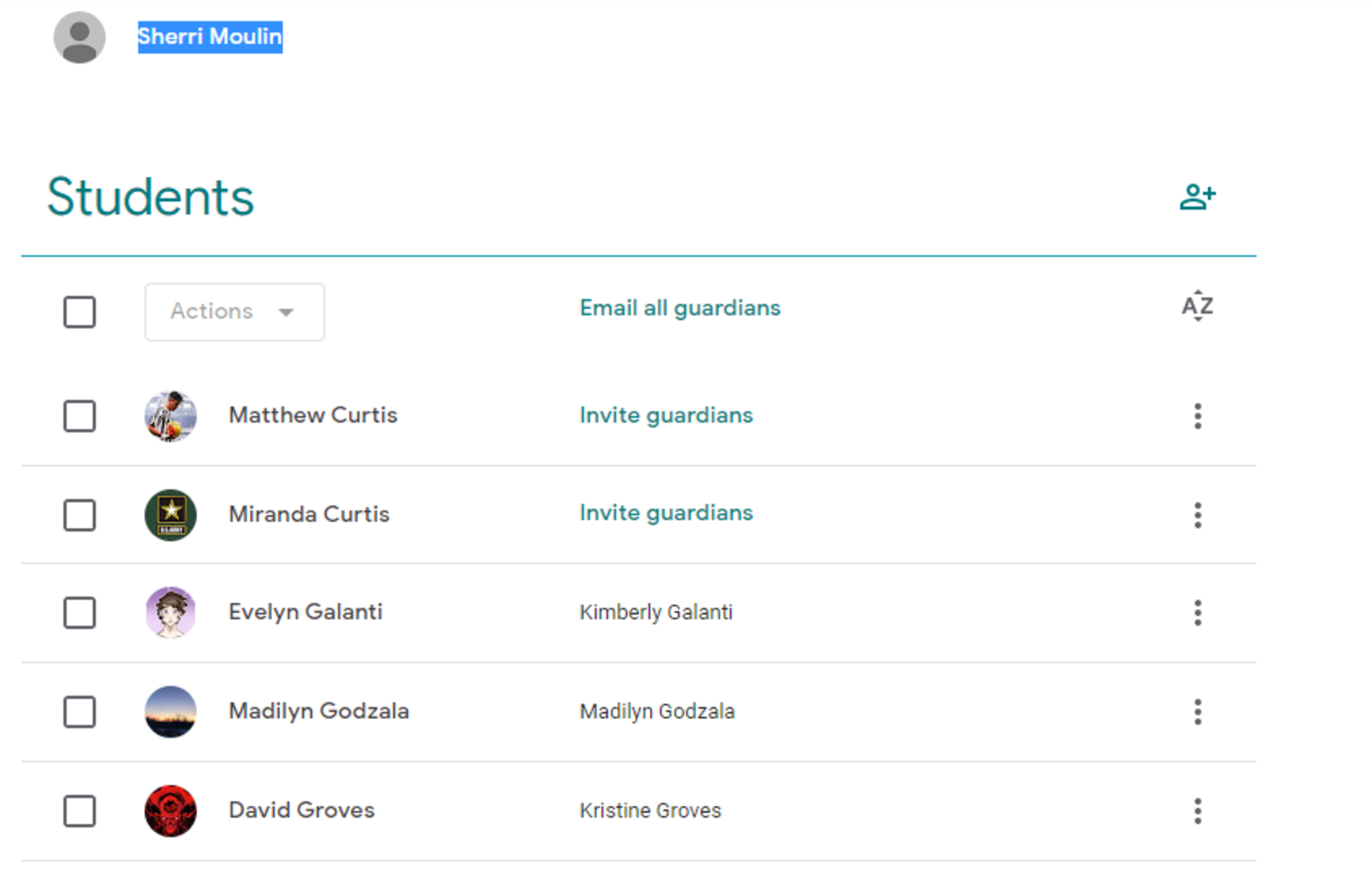
Task: Click Madilyn Godzala's student name
Action: (318, 711)
